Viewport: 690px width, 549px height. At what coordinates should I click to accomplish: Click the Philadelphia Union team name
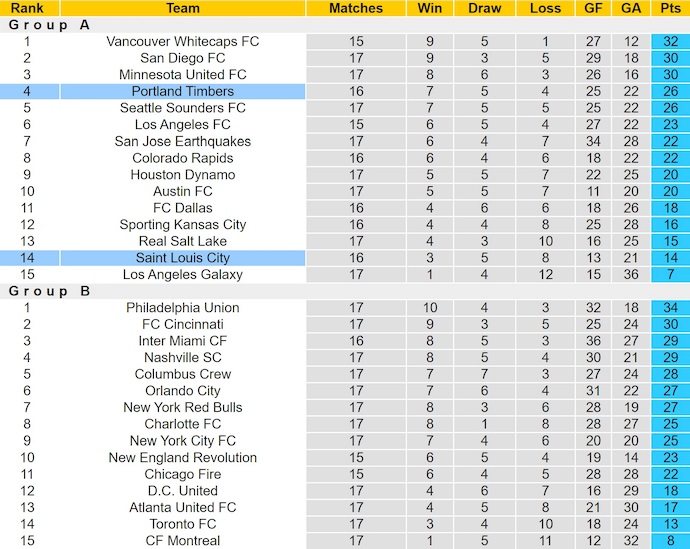[182, 307]
